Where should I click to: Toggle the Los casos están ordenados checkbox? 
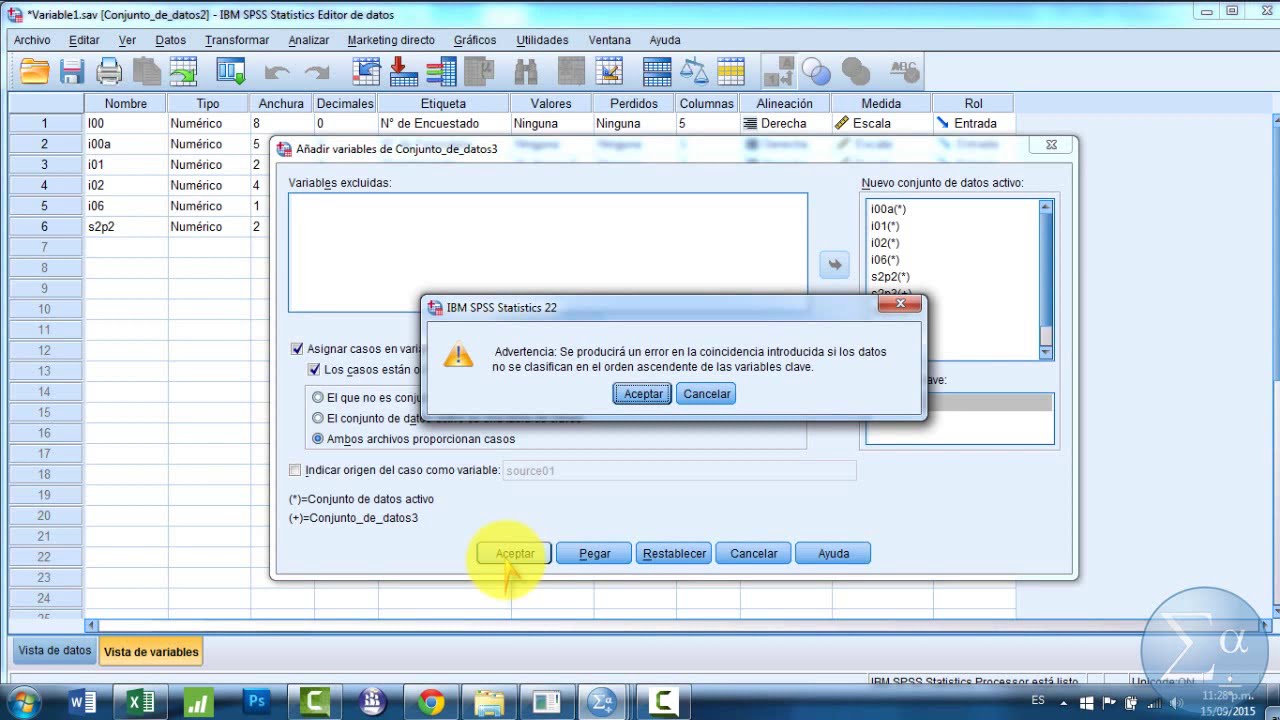(x=314, y=370)
